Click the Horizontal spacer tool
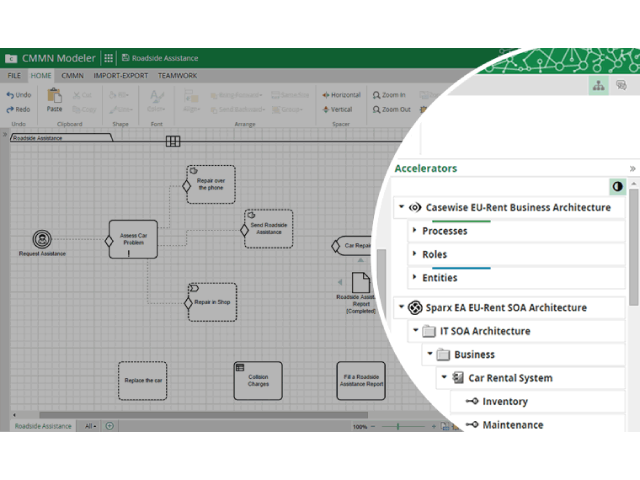This screenshot has width=640, height=480. pyautogui.click(x=341, y=95)
